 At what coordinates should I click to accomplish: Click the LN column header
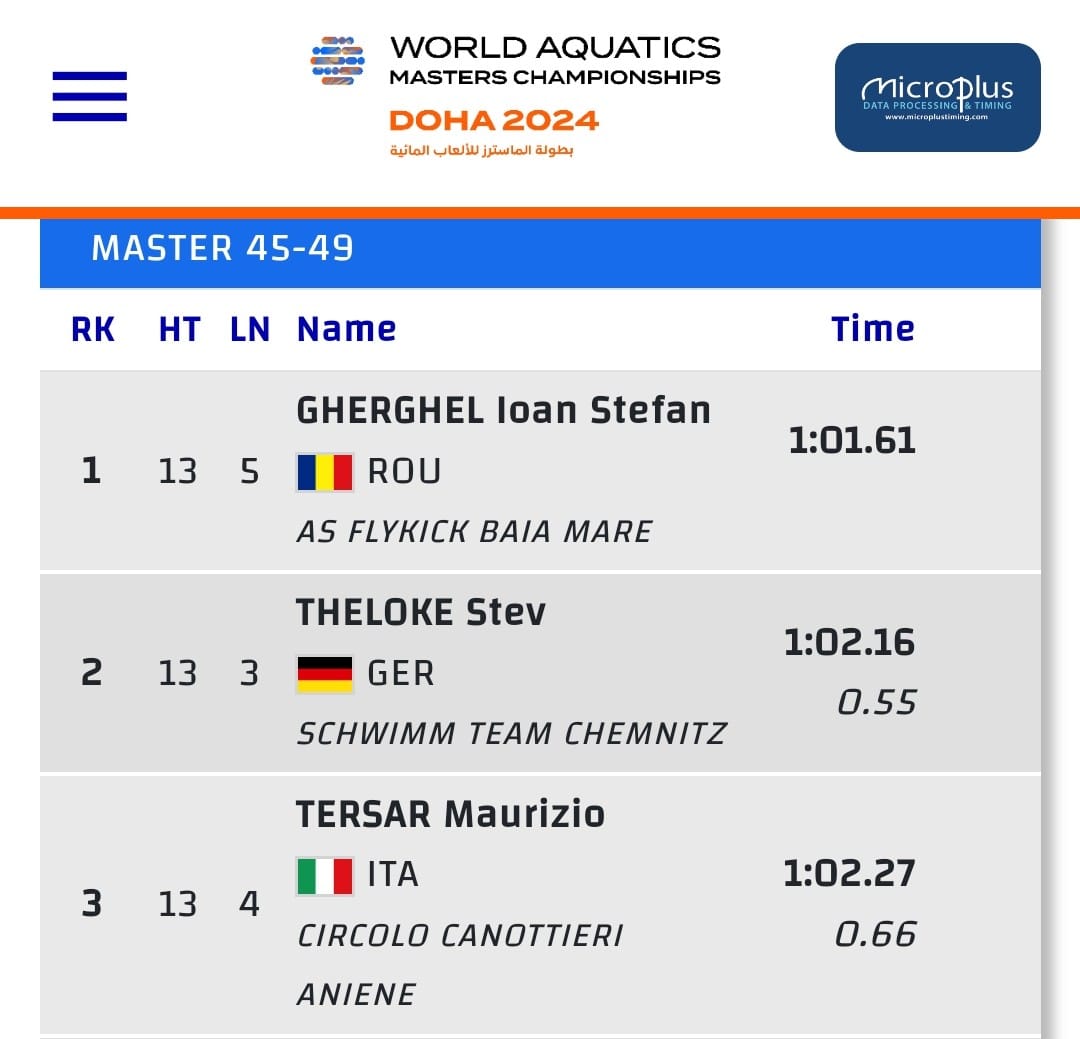click(x=250, y=329)
